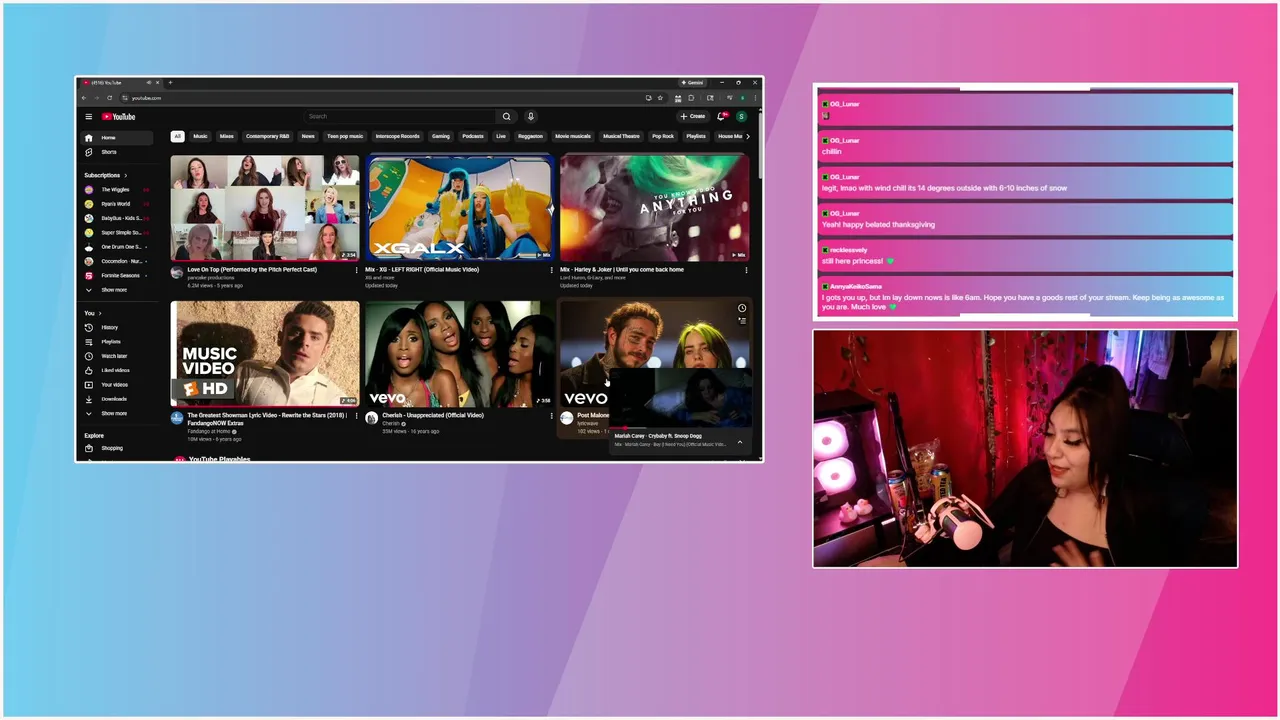The width and height of the screenshot is (1280, 720).
Task: Open the Chrome three-dot menu
Action: (x=755, y=98)
